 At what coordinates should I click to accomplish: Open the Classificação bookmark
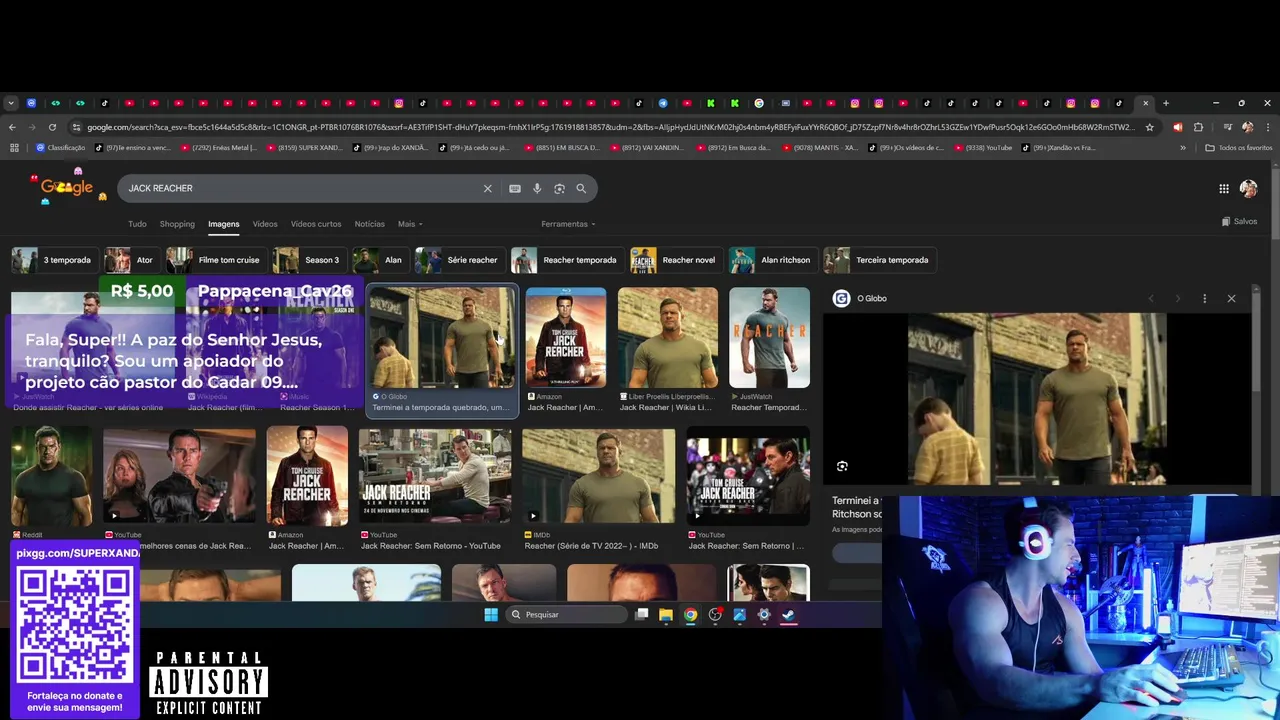coord(61,148)
